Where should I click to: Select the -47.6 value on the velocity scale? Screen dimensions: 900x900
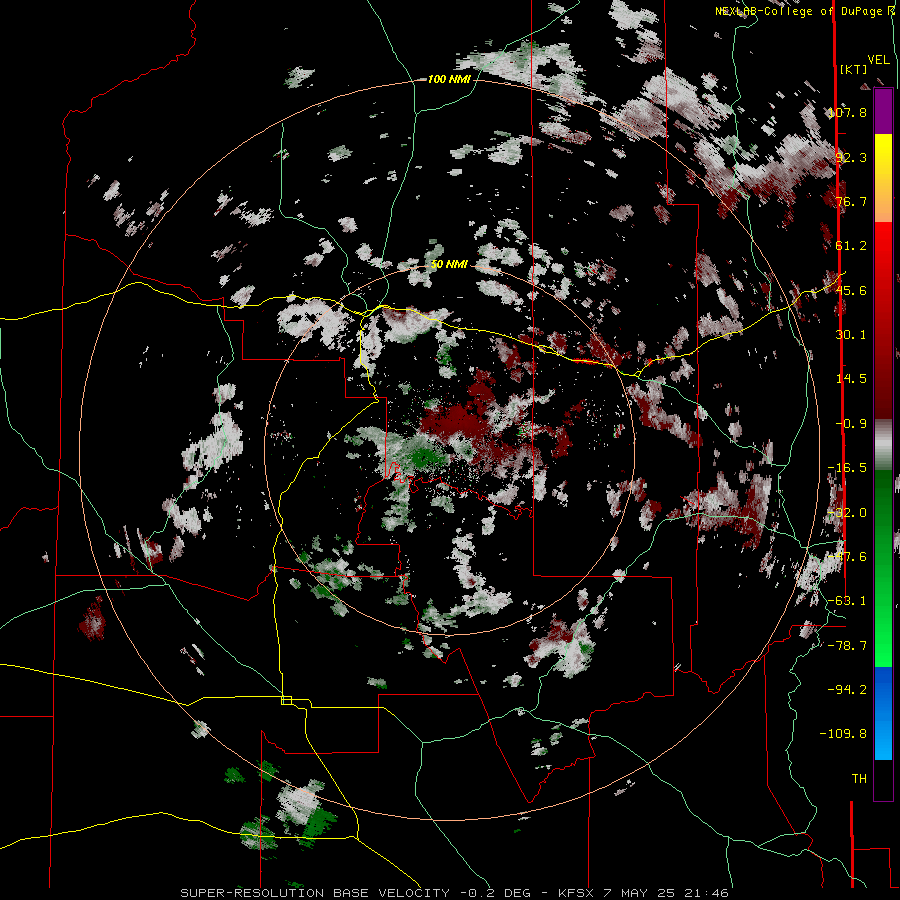(x=847, y=557)
